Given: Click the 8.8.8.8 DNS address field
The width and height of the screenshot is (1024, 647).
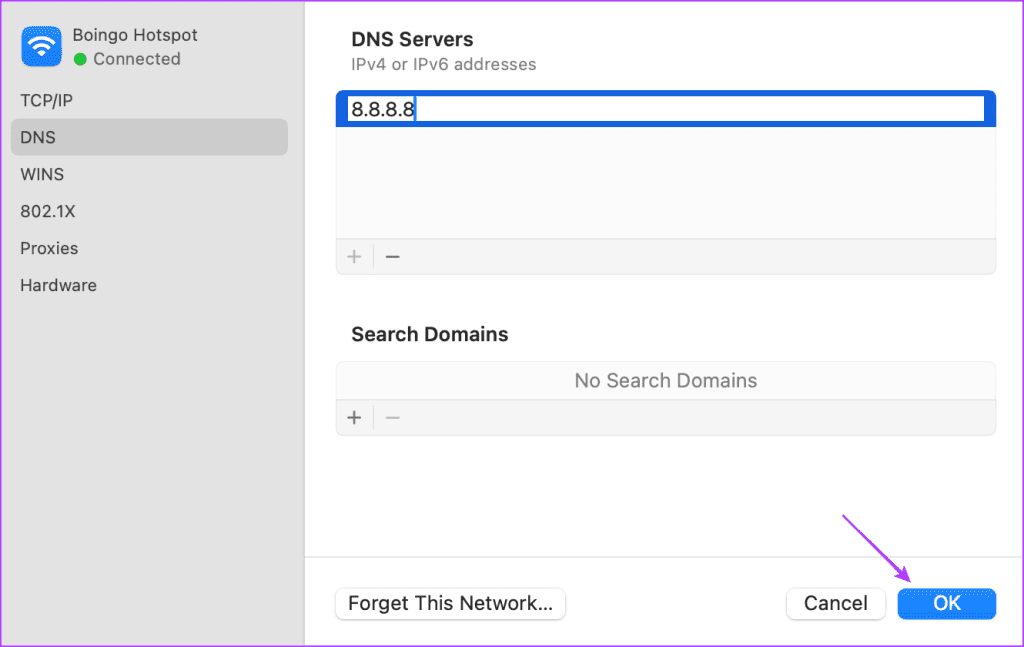Looking at the screenshot, I should pos(665,110).
